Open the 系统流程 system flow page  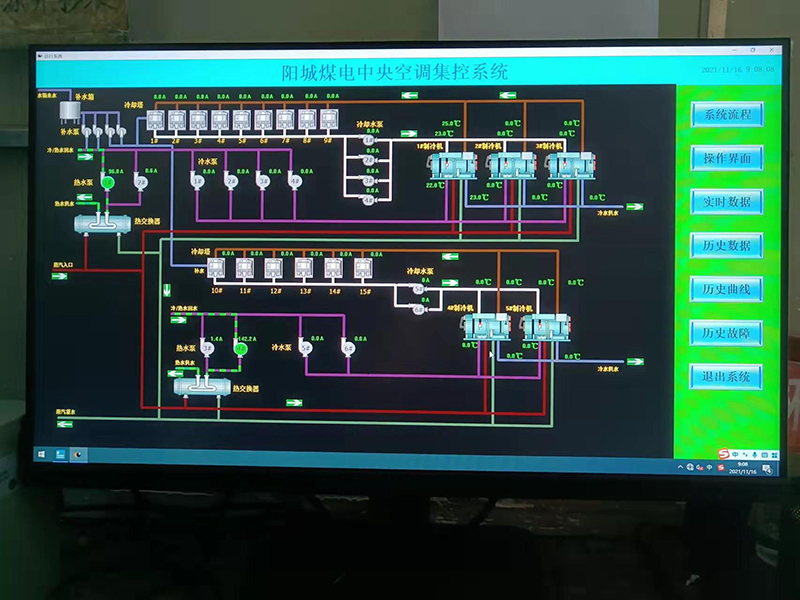coord(726,114)
